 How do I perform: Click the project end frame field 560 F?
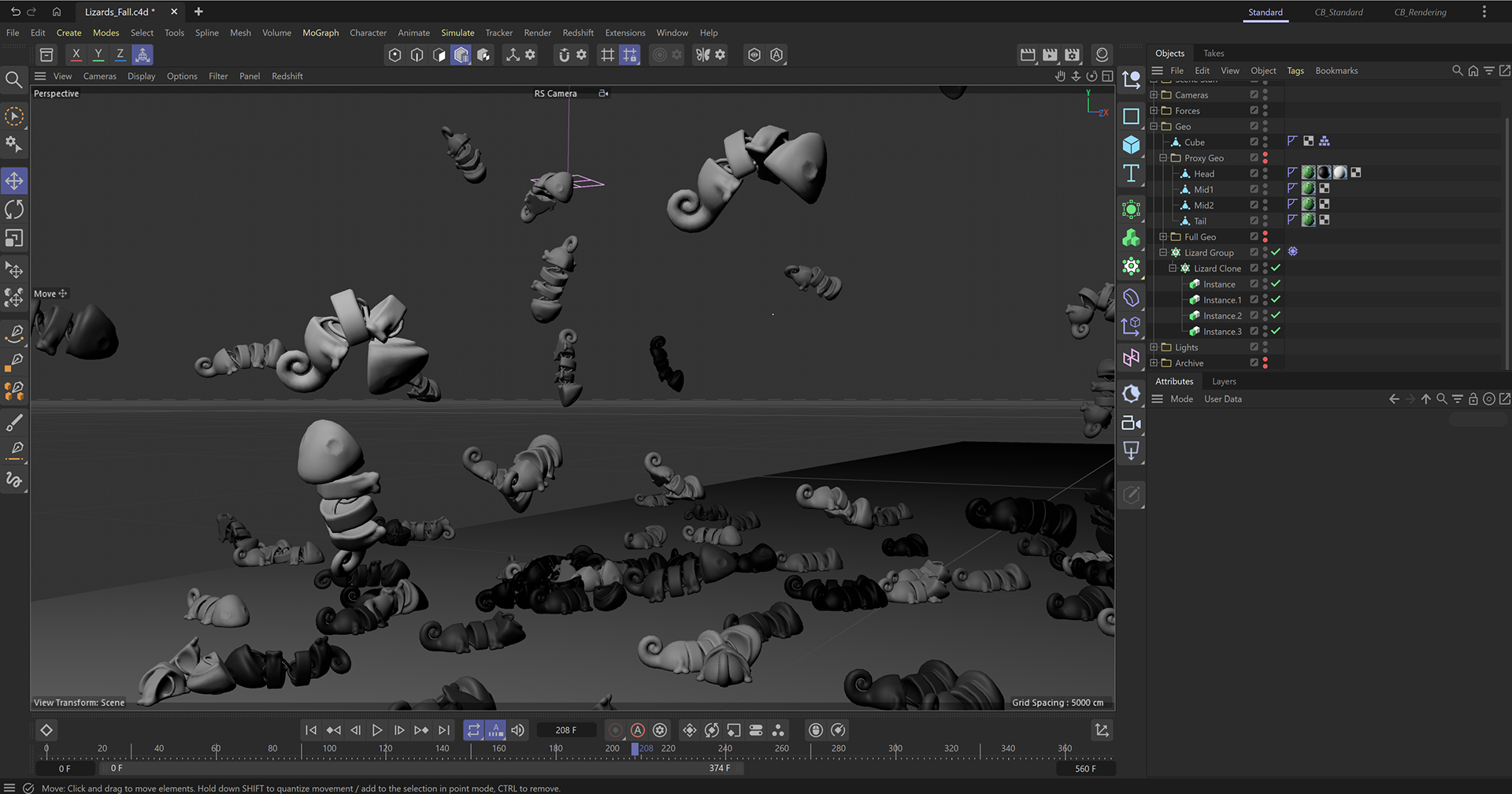click(x=1085, y=768)
